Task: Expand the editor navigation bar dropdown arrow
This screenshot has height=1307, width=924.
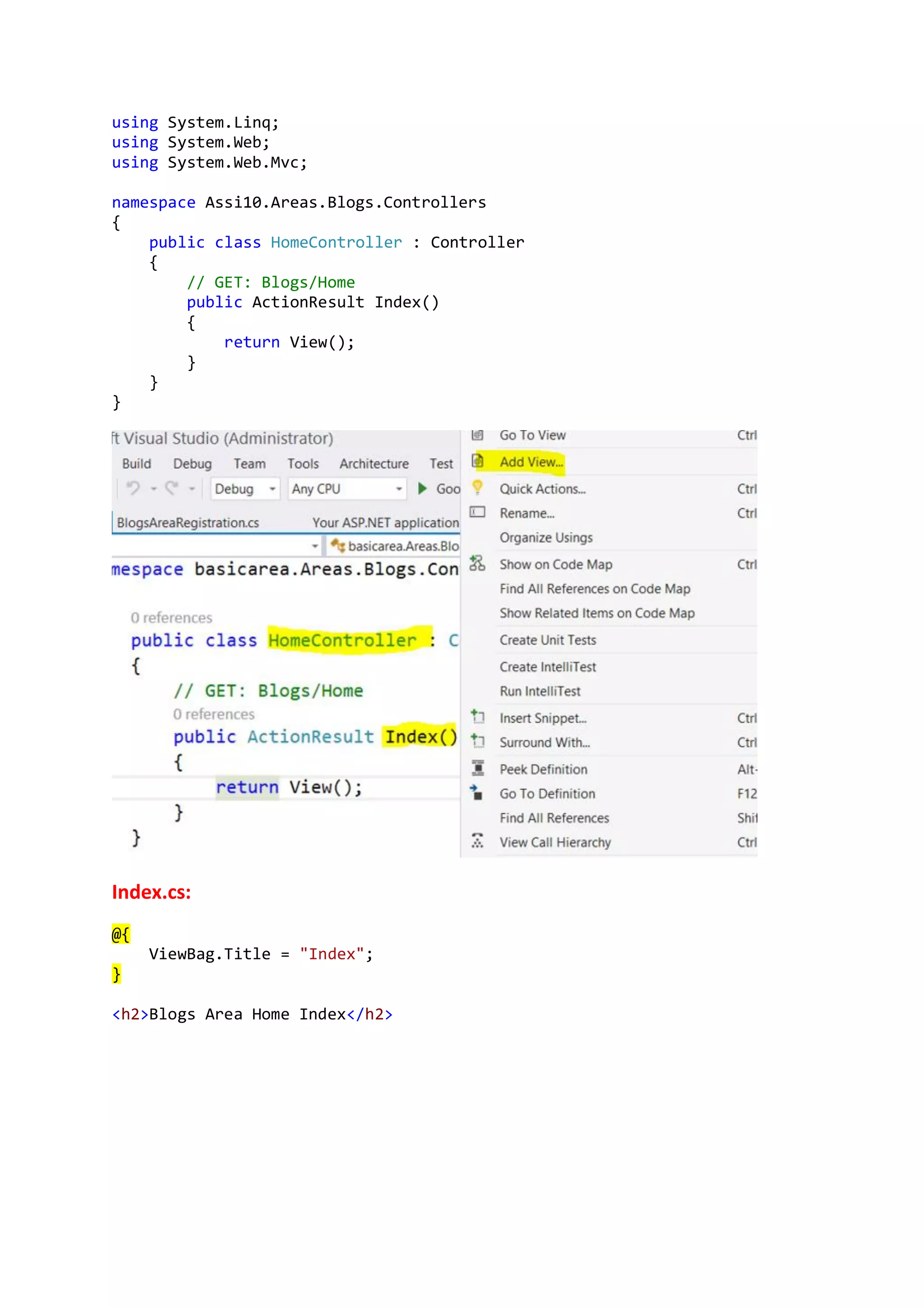Action: click(314, 546)
